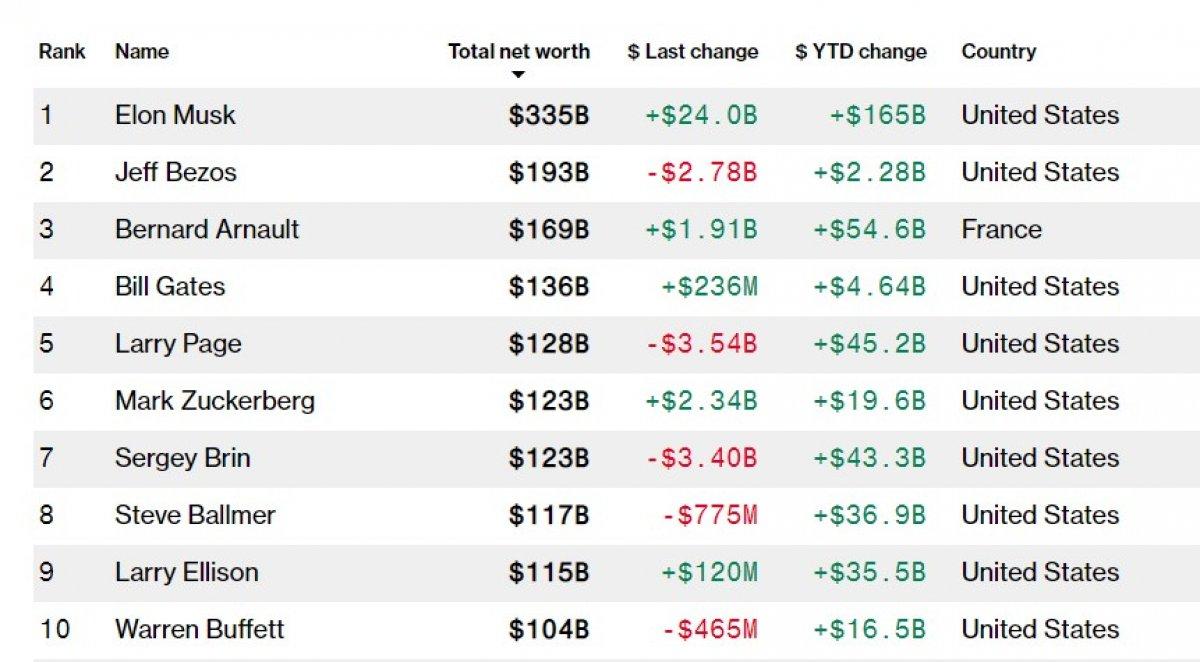Open Larry Ellison's profile
Image resolution: width=1200 pixels, height=662 pixels.
187,572
